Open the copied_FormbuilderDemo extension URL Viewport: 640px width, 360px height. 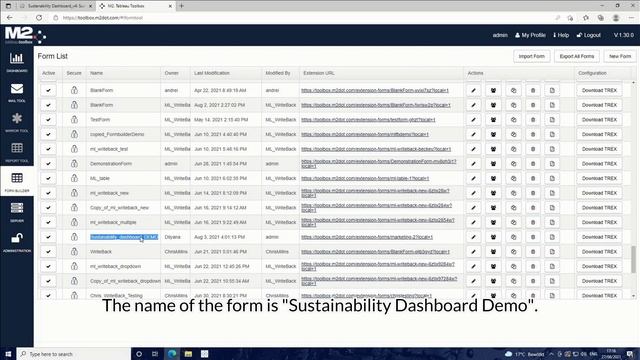365,134
